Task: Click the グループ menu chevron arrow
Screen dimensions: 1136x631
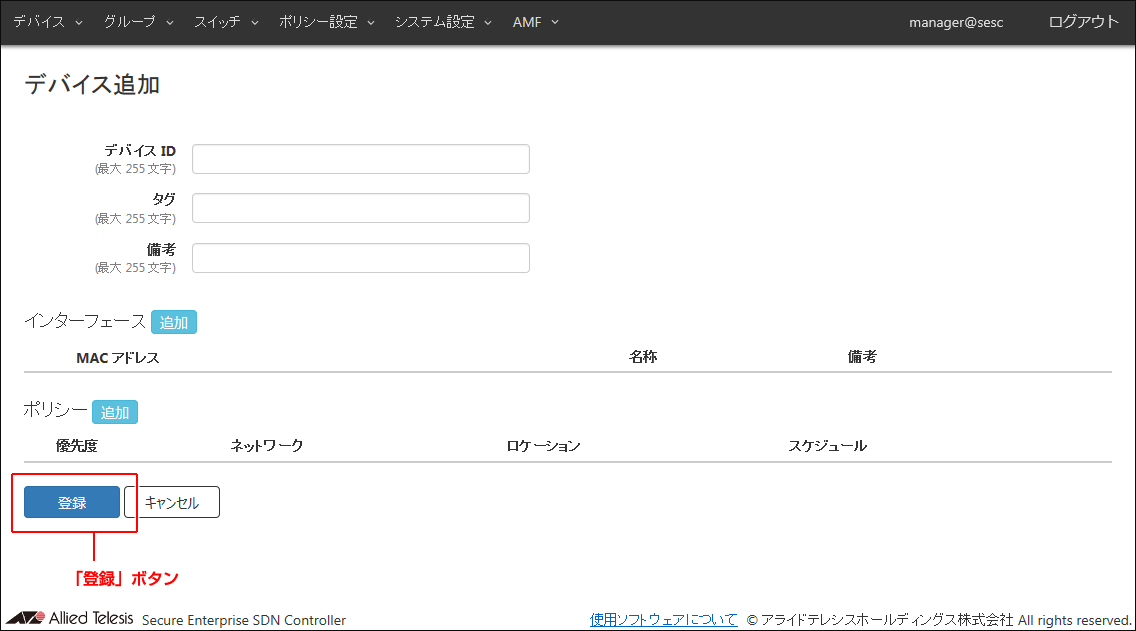Action: [x=170, y=22]
